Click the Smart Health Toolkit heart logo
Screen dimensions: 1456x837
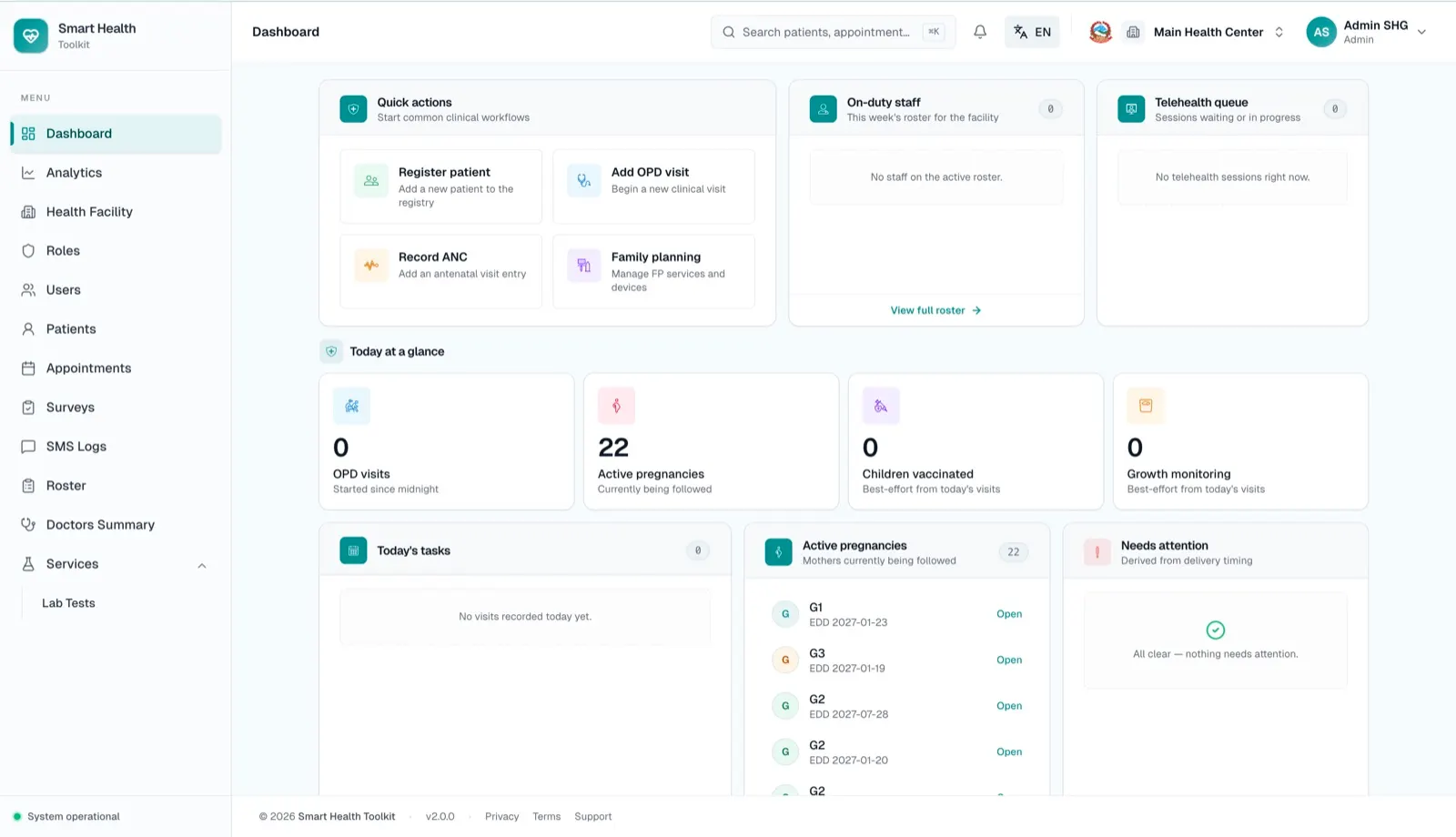tap(31, 36)
